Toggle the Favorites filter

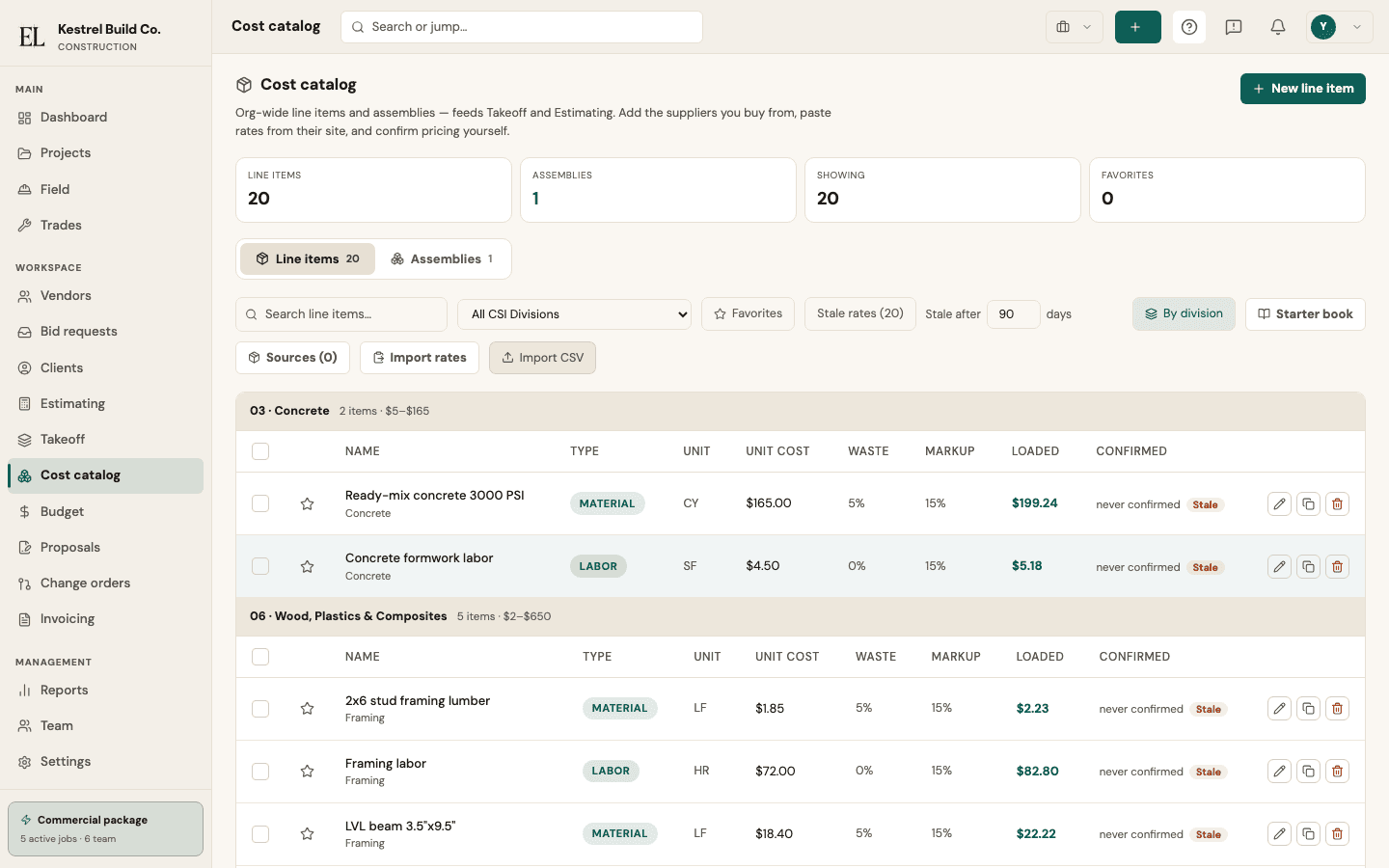748,314
